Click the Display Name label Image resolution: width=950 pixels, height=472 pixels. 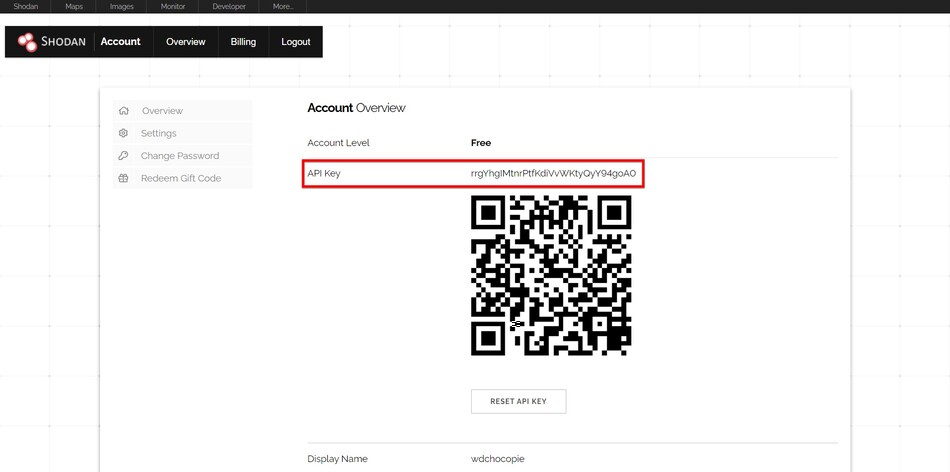337,459
